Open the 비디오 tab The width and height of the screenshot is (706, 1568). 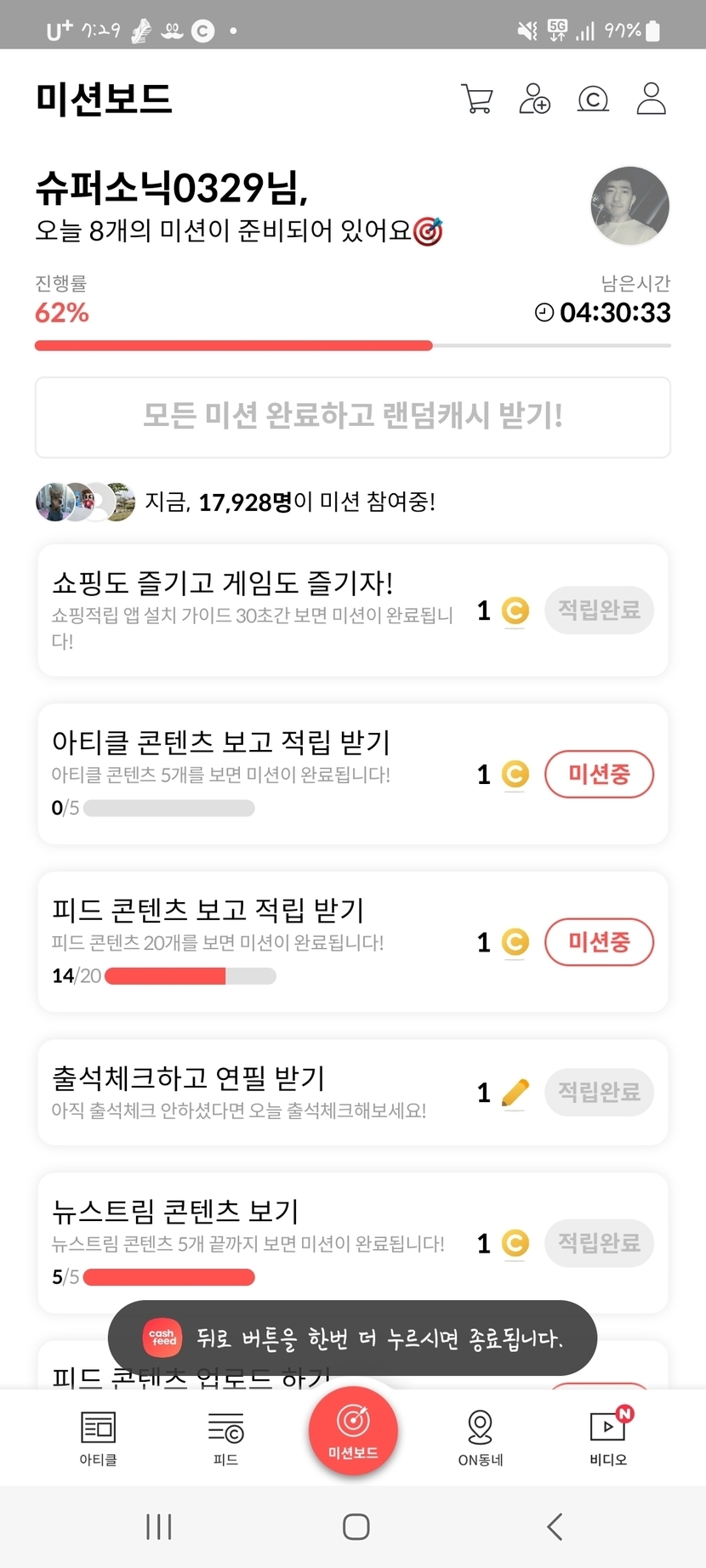pos(608,1437)
